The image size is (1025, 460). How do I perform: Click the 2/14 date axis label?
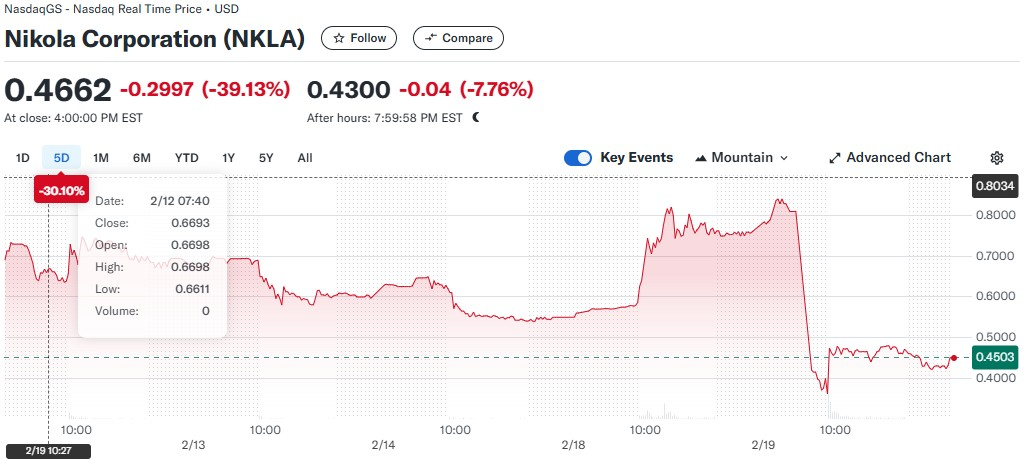pos(383,445)
